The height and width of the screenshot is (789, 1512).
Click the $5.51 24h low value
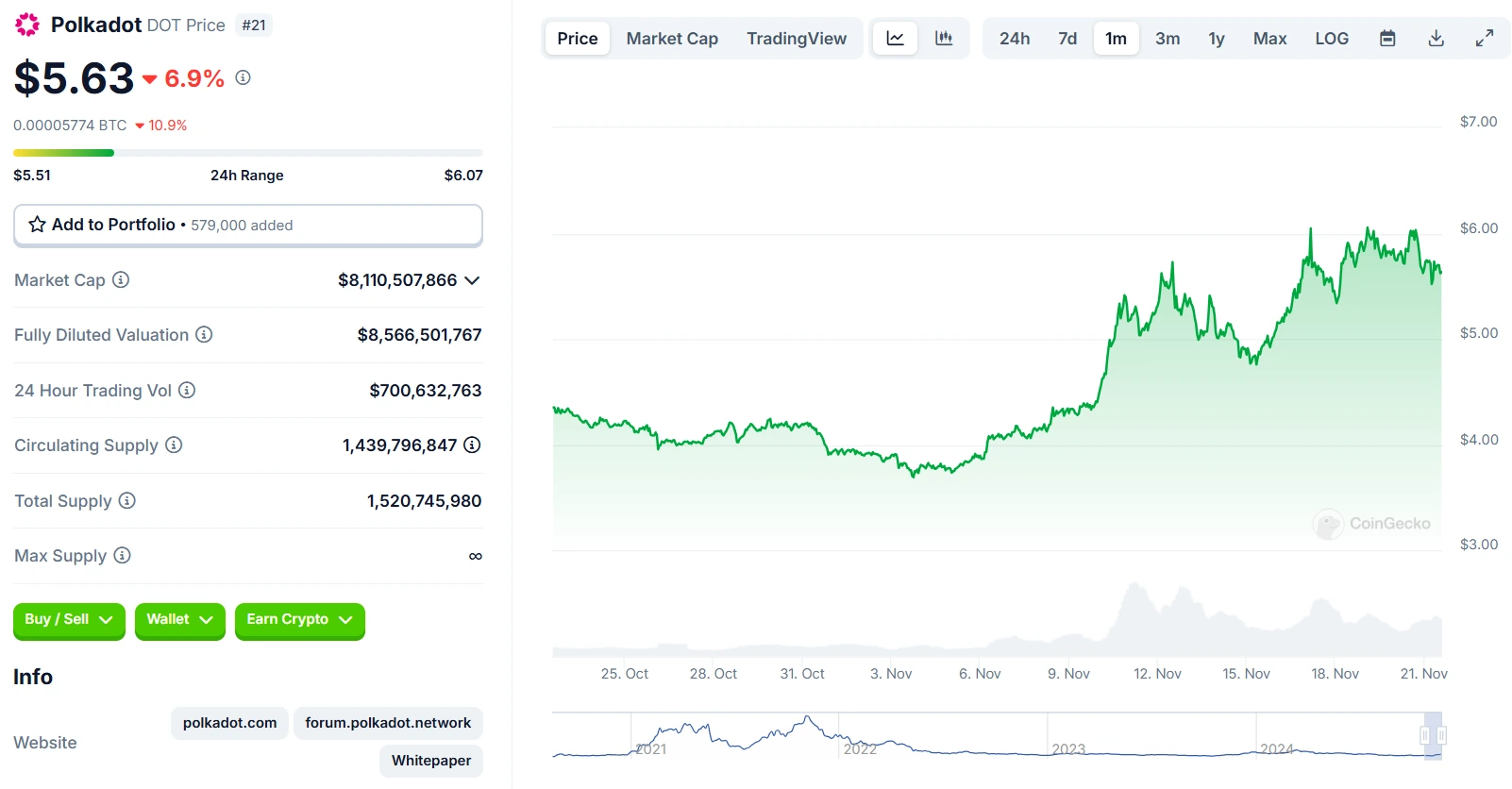click(32, 176)
